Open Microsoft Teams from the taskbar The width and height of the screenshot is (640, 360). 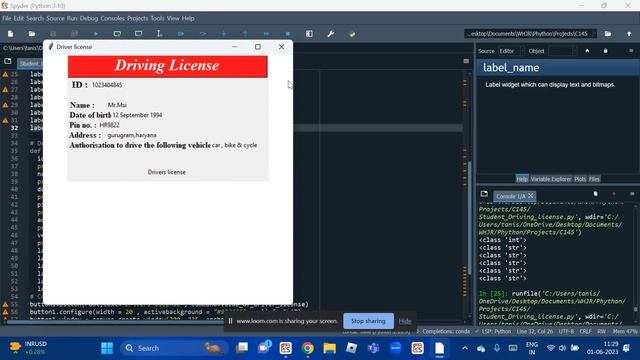coord(373,348)
